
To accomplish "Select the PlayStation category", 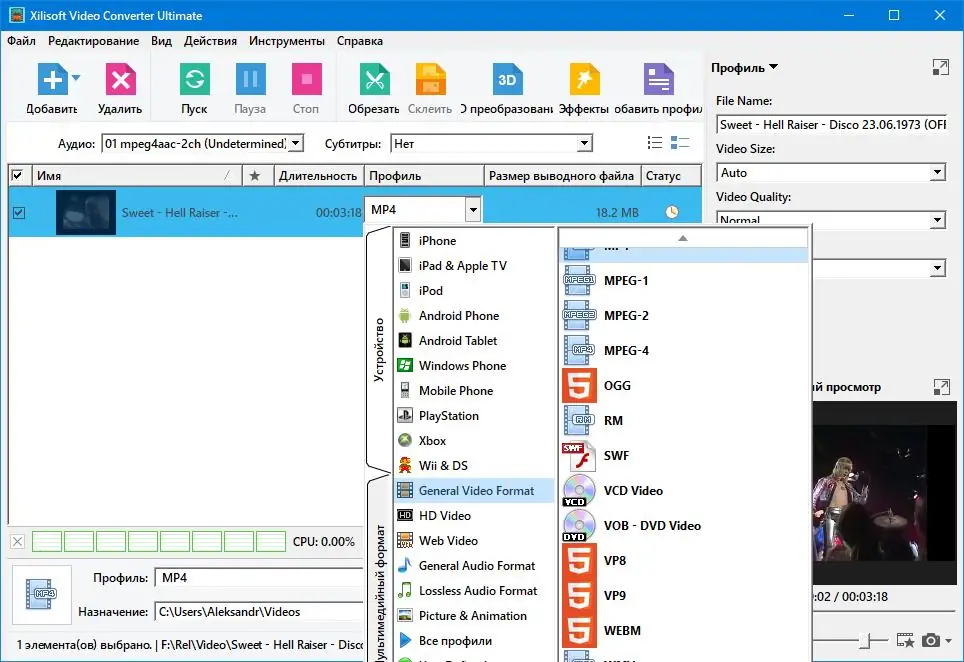I will coord(474,416).
